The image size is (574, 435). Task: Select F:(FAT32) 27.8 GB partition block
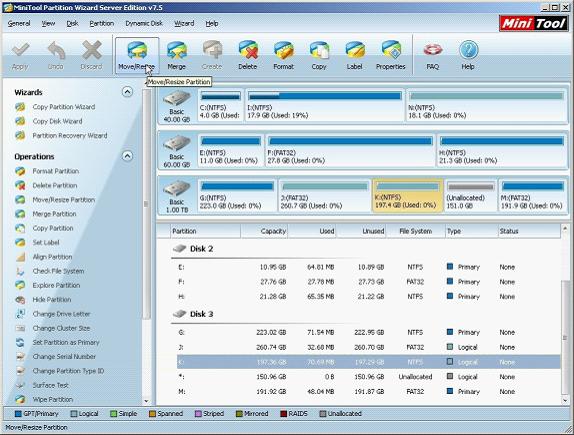[350, 150]
